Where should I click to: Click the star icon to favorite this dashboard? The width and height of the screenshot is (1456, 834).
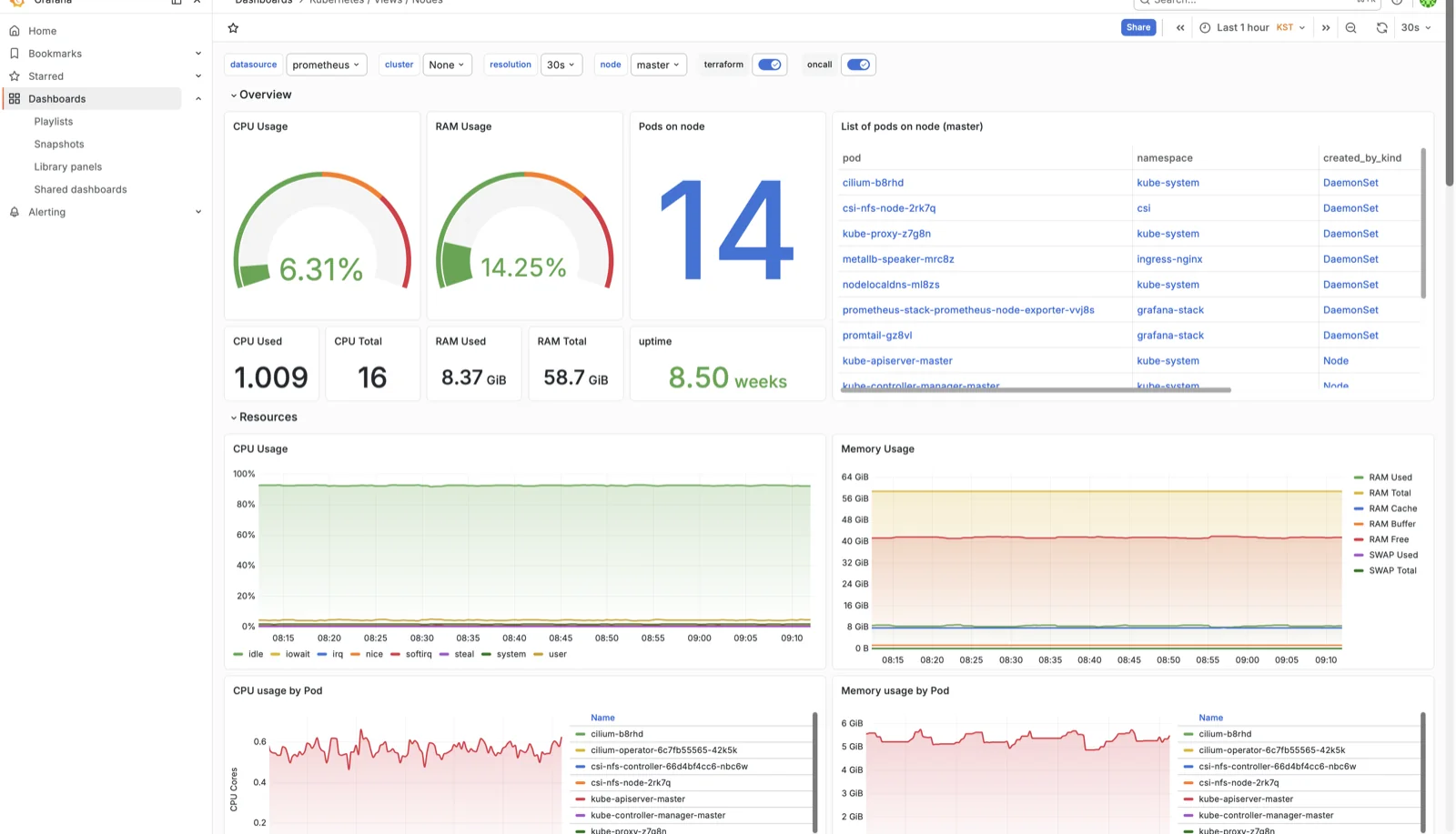point(233,28)
